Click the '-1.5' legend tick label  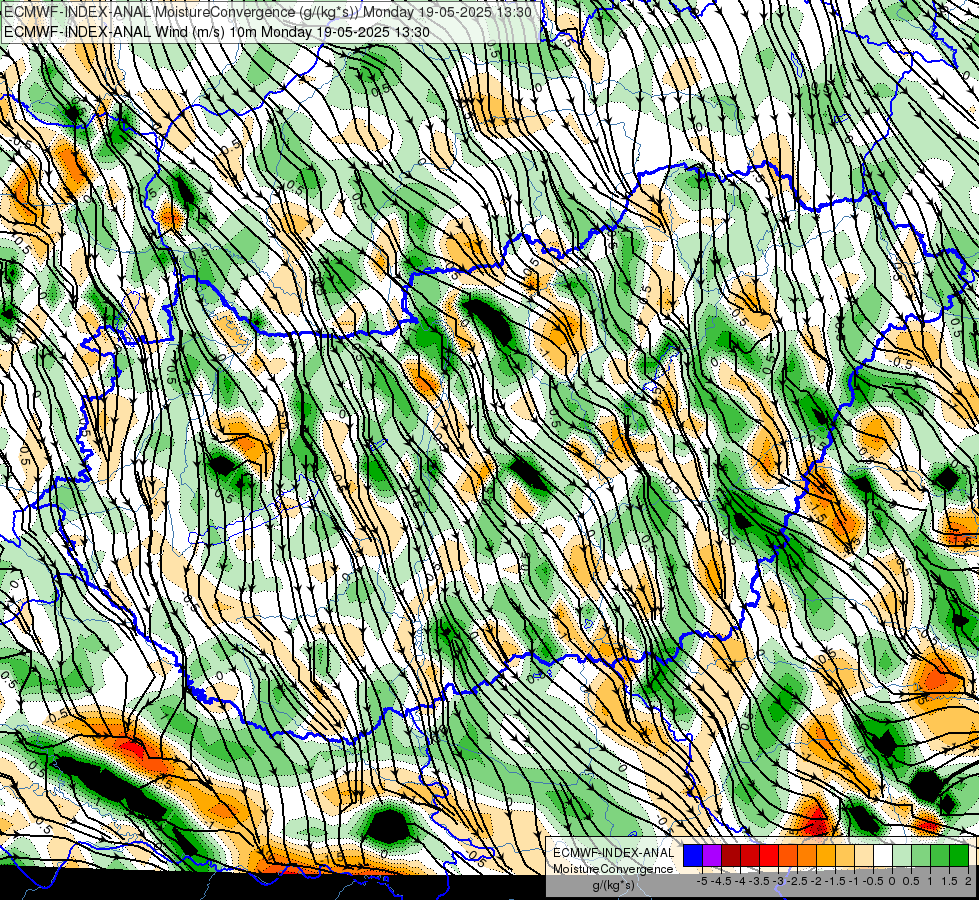tap(835, 881)
